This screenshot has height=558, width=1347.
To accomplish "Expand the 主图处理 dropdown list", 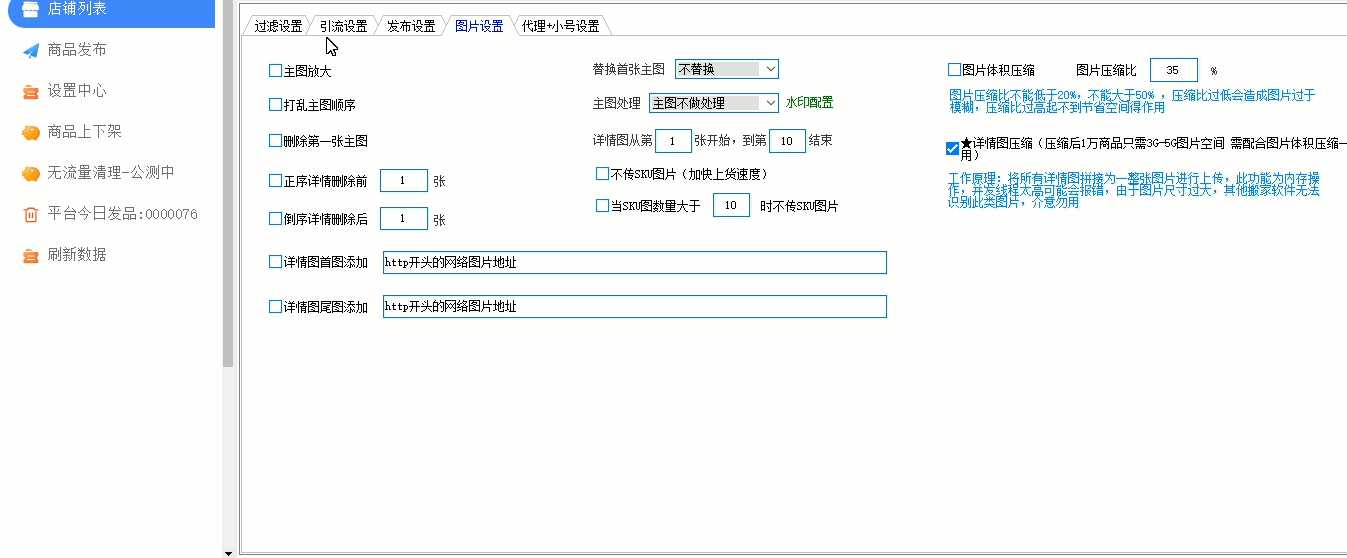I will tap(713, 103).
